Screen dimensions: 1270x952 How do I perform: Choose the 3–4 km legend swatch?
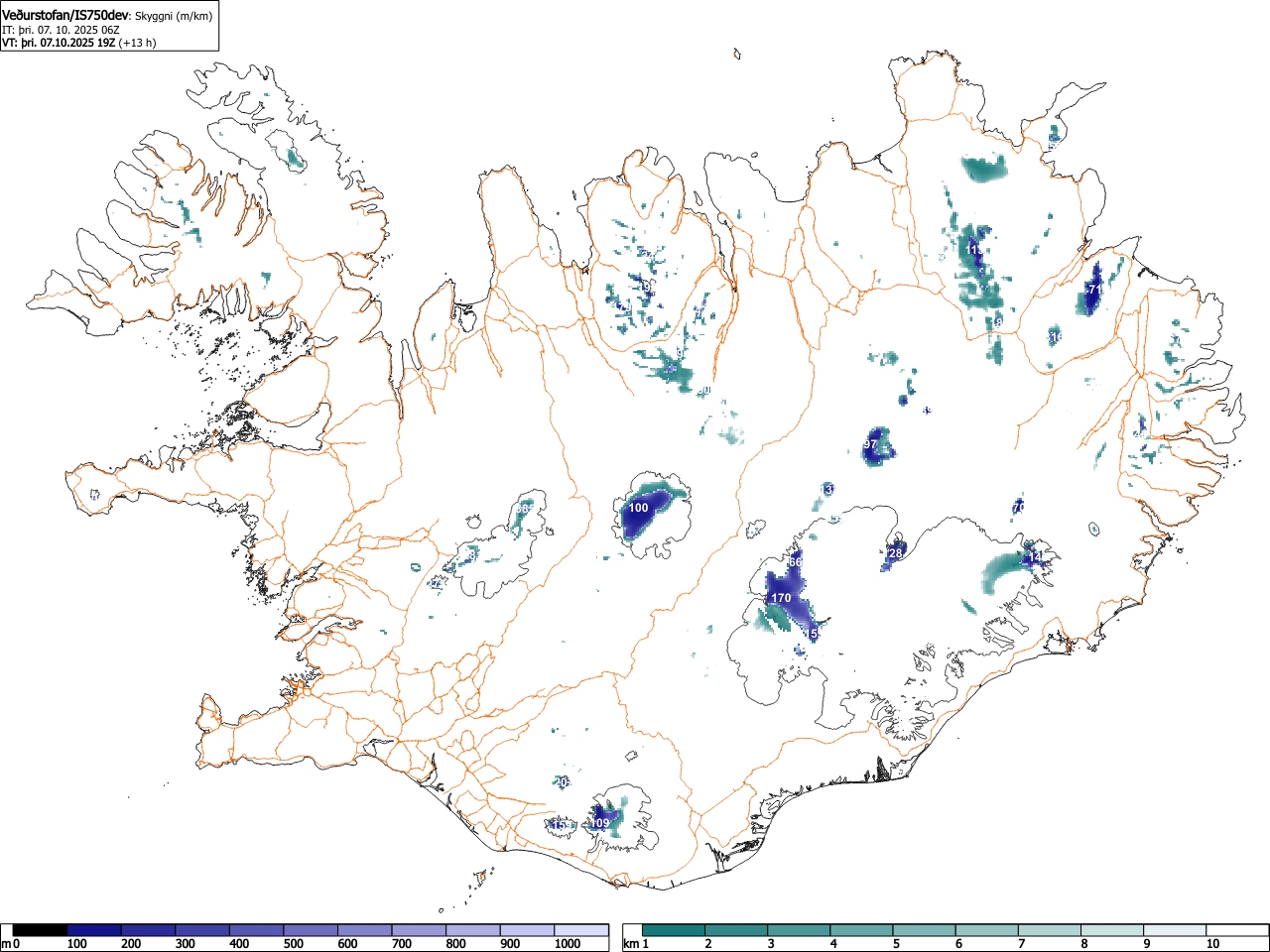[x=800, y=930]
